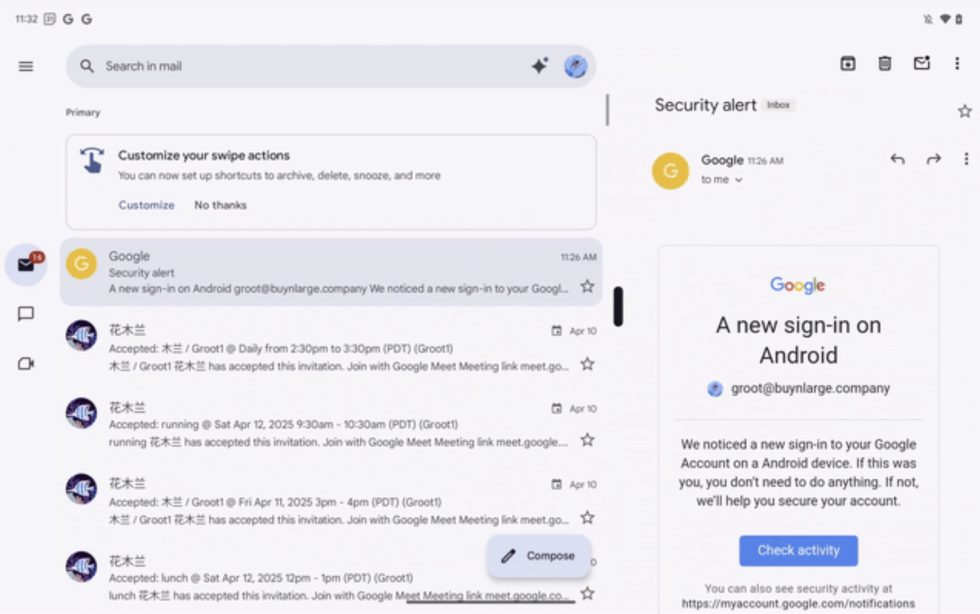980x614 pixels.
Task: Click the Compose button
Action: pos(538,555)
